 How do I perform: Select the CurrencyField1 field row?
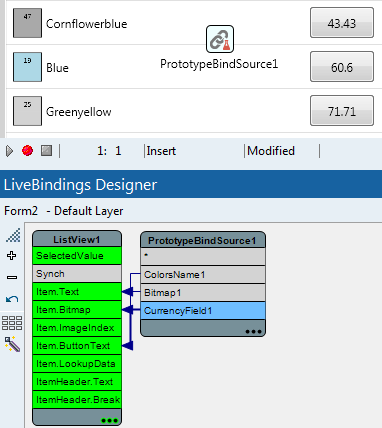203,311
